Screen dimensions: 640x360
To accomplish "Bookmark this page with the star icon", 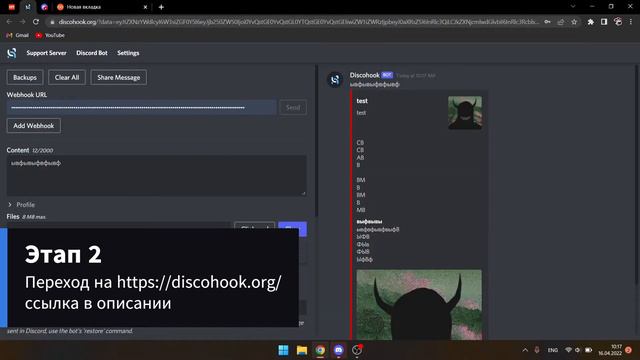I will click(x=574, y=22).
